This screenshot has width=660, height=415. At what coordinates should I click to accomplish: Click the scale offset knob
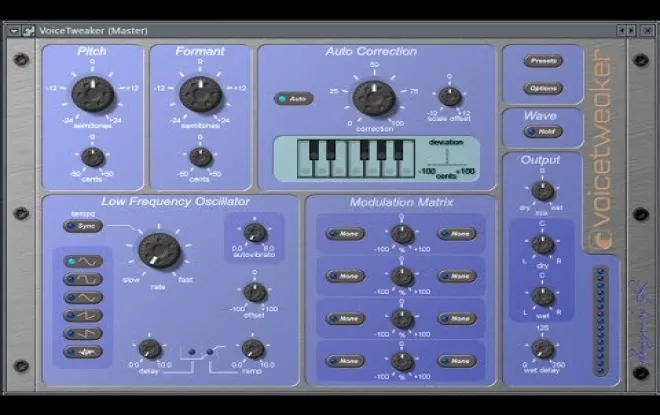pos(450,97)
